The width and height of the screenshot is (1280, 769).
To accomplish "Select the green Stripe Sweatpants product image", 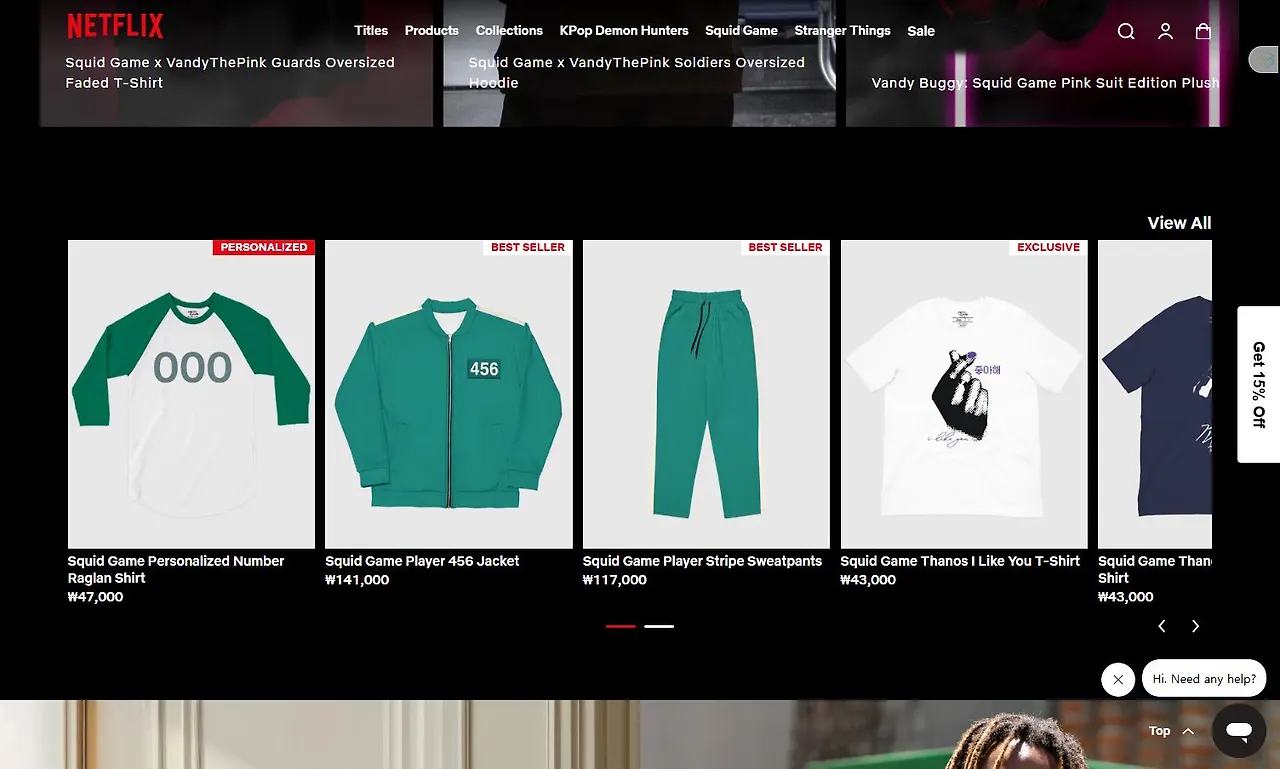I will (x=706, y=394).
